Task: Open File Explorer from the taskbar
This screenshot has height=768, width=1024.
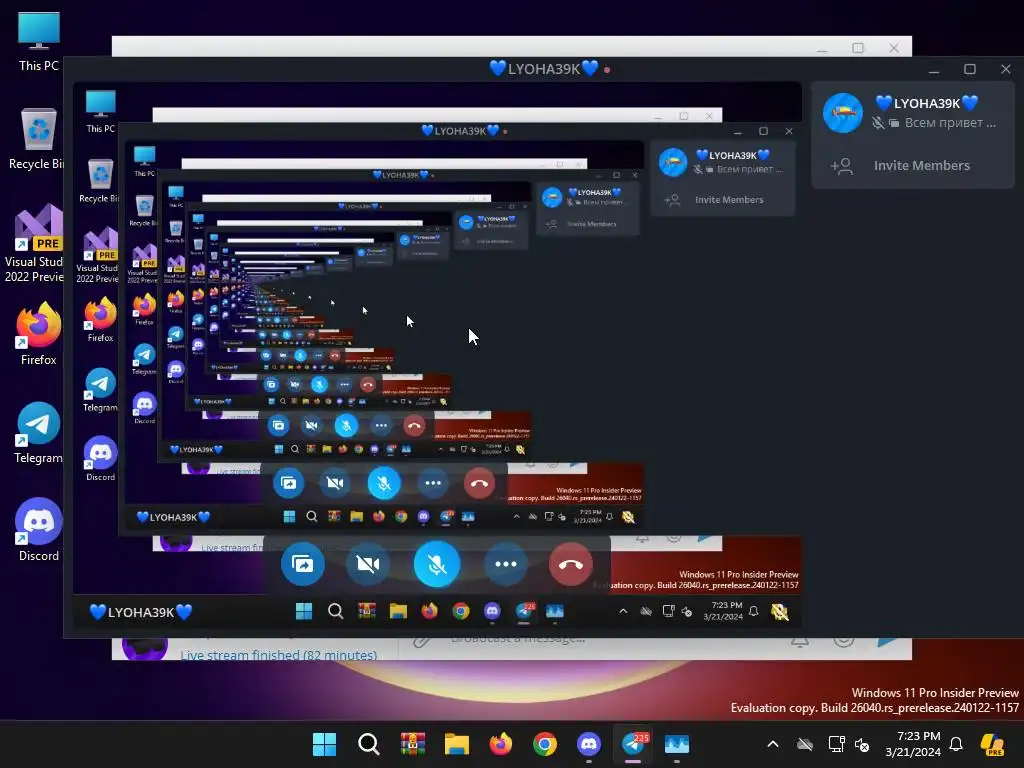Action: click(x=456, y=744)
